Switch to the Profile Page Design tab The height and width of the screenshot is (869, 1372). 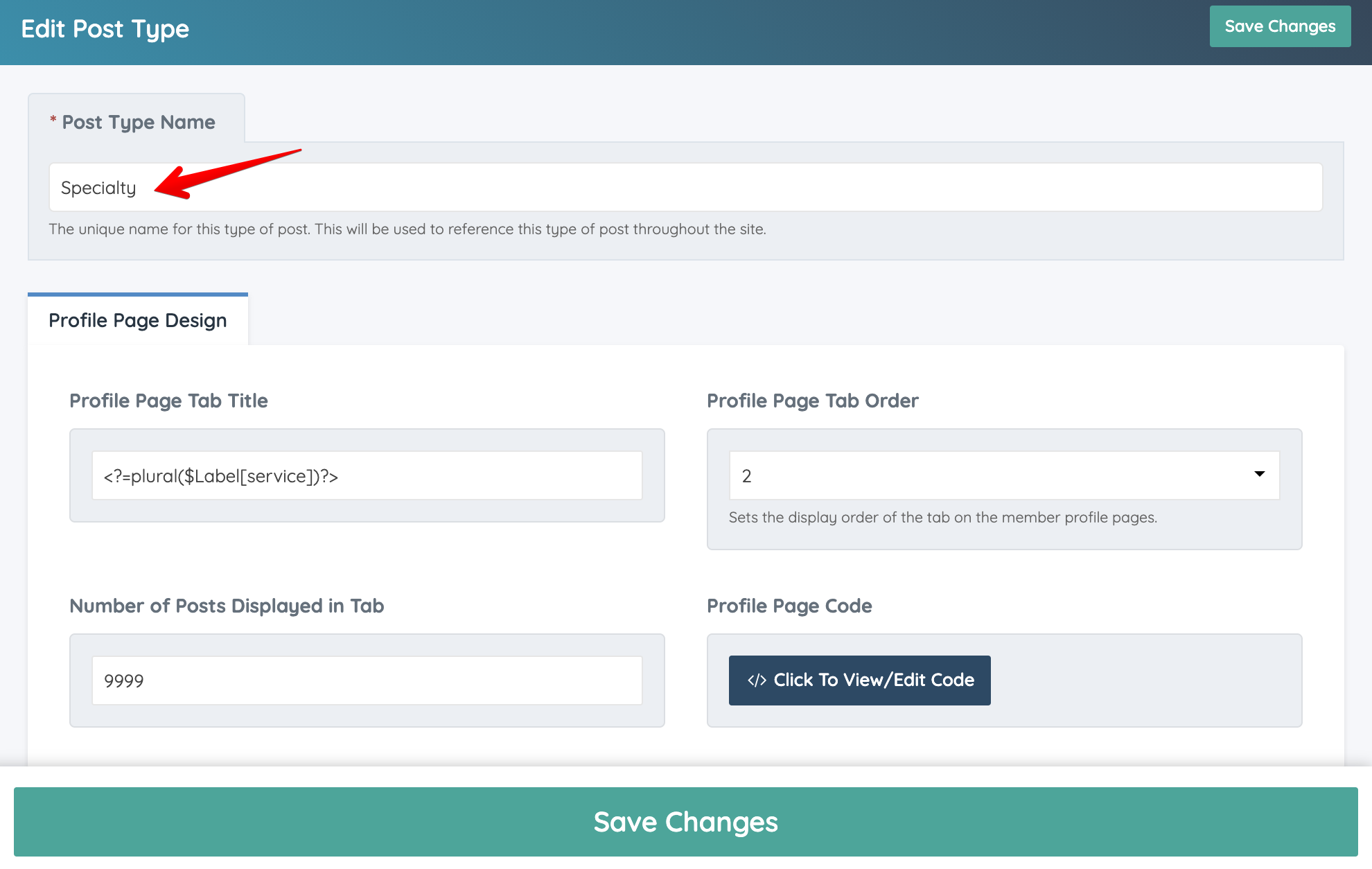coord(138,320)
